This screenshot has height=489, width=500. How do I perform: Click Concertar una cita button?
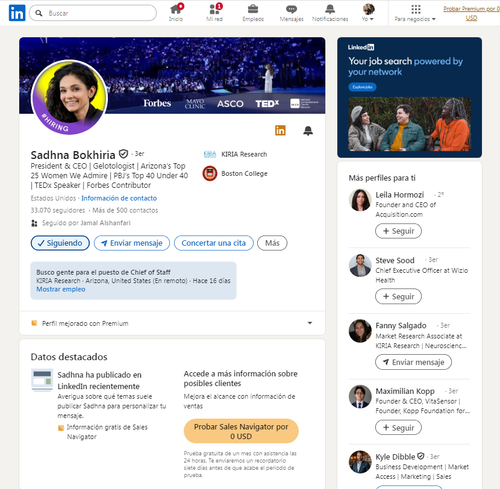click(x=214, y=243)
